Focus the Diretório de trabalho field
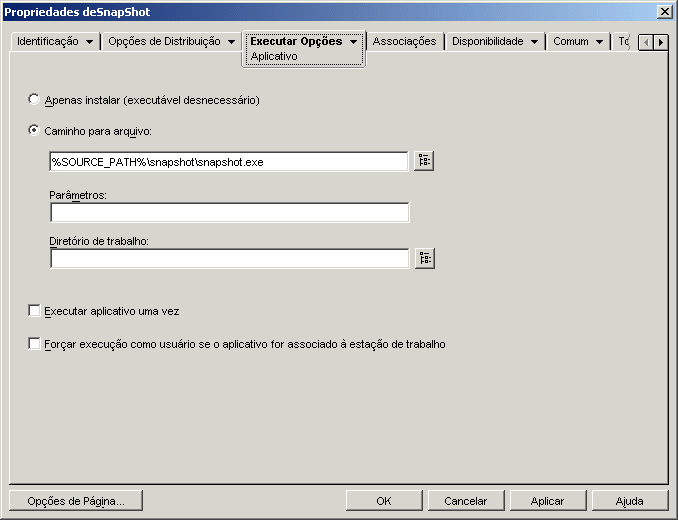 [230, 258]
